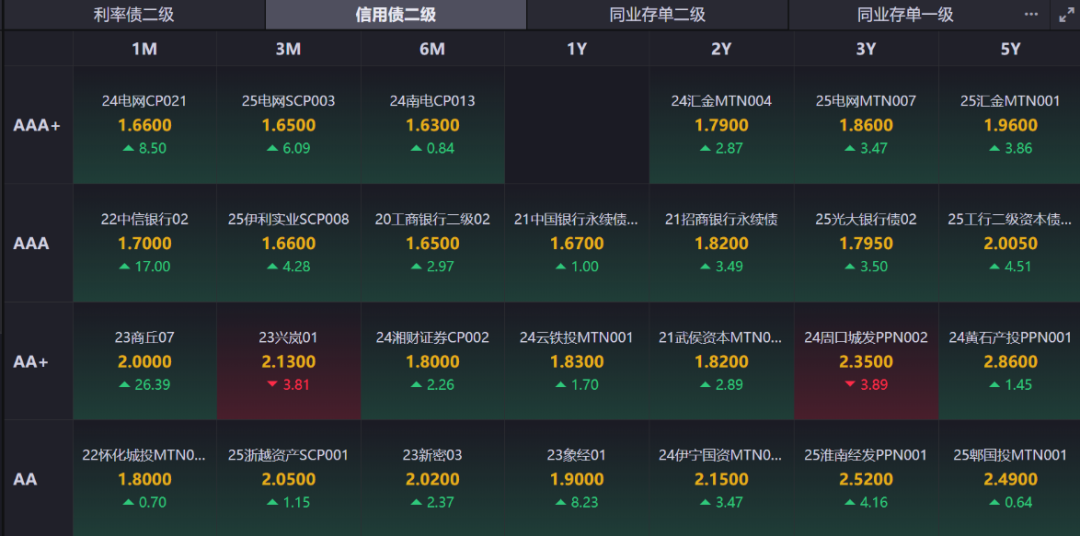Select the AA+ rating row label
Image resolution: width=1080 pixels, height=536 pixels.
(38, 361)
